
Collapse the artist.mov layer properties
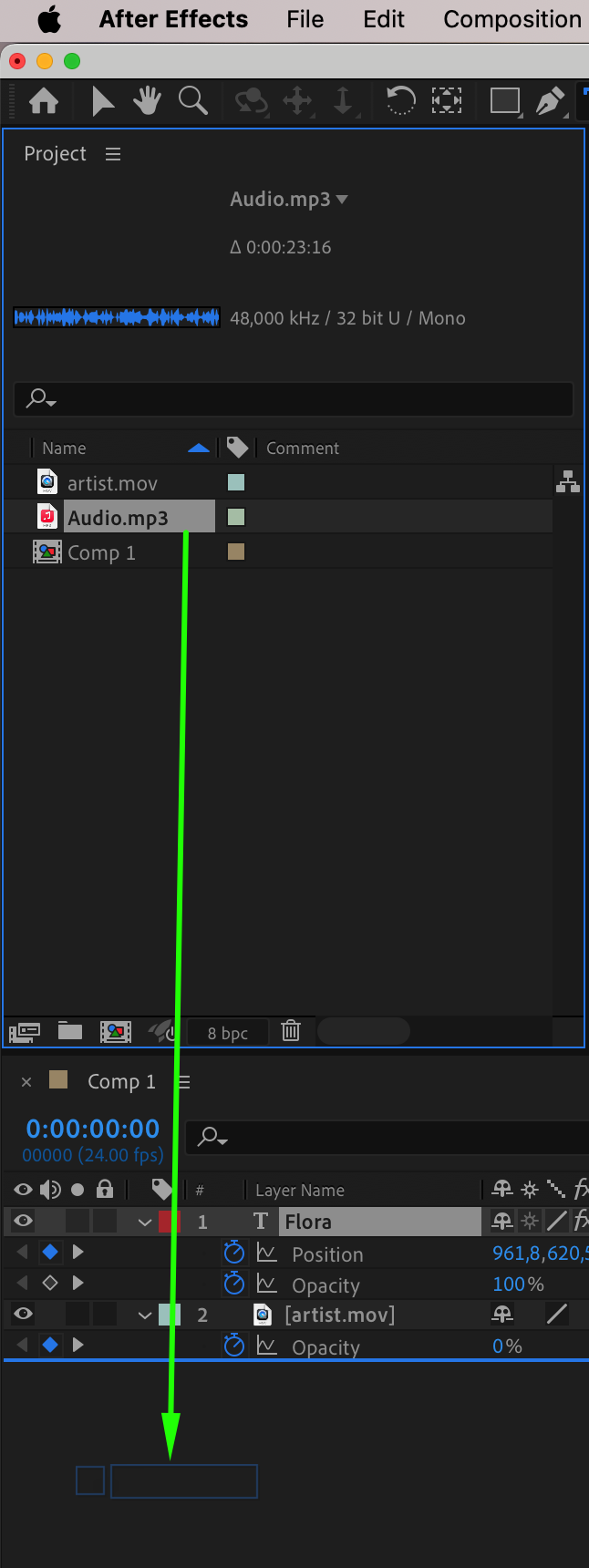point(145,1315)
